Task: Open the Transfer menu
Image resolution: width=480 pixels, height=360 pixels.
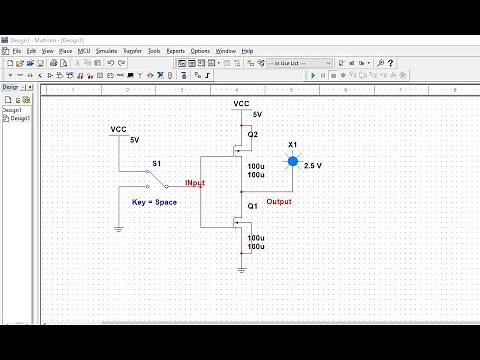Action: [132, 51]
